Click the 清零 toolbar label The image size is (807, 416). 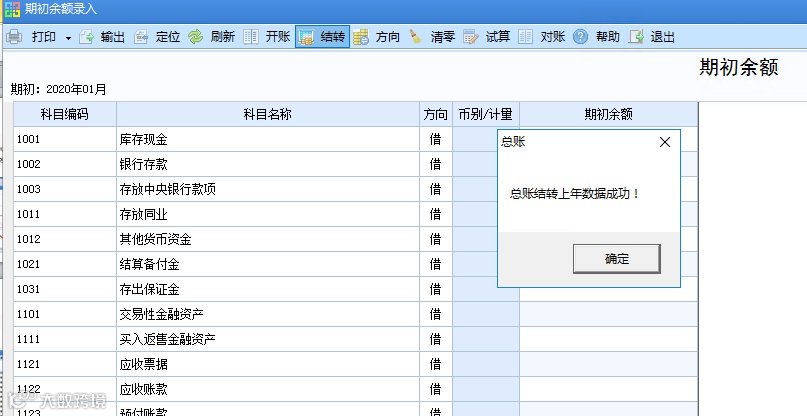point(443,37)
